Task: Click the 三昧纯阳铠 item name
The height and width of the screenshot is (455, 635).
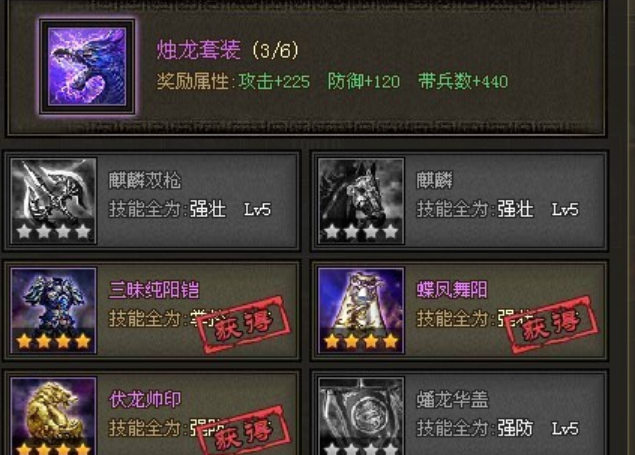Action: click(x=154, y=290)
